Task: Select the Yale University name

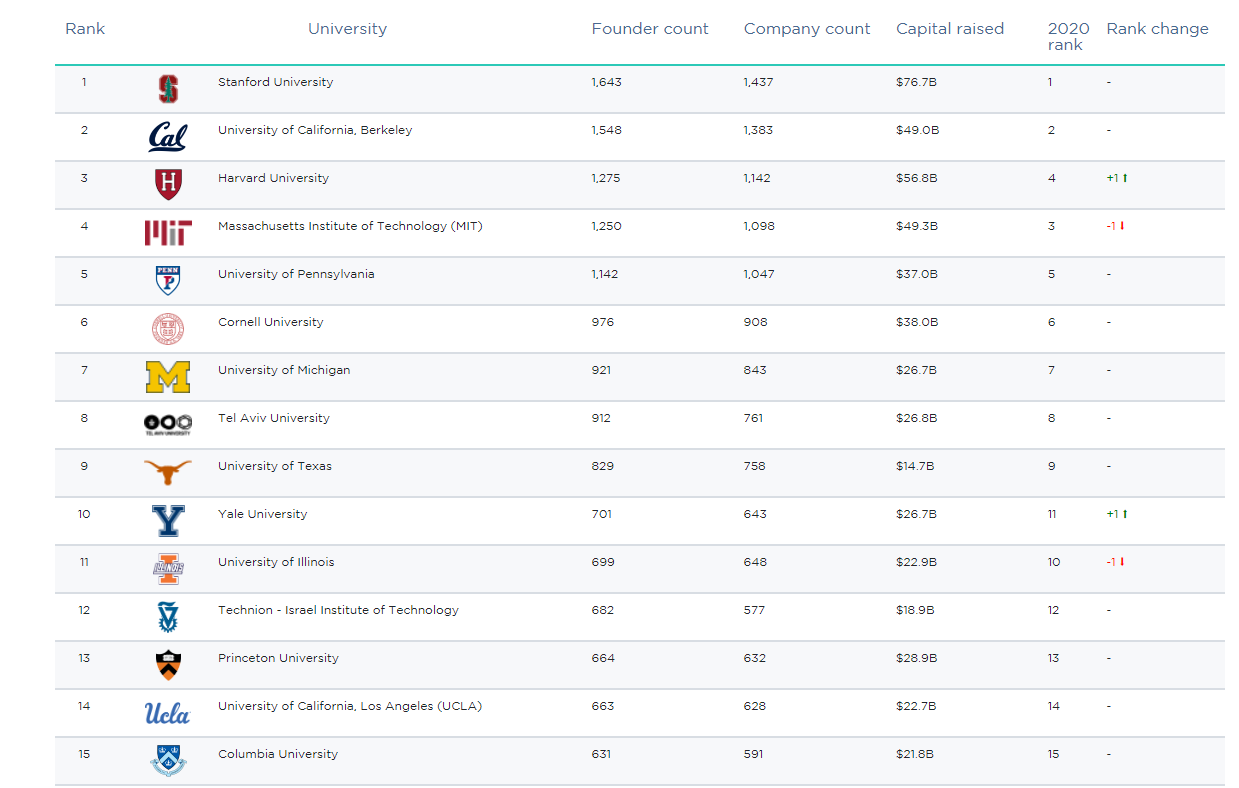Action: pyautogui.click(x=263, y=514)
